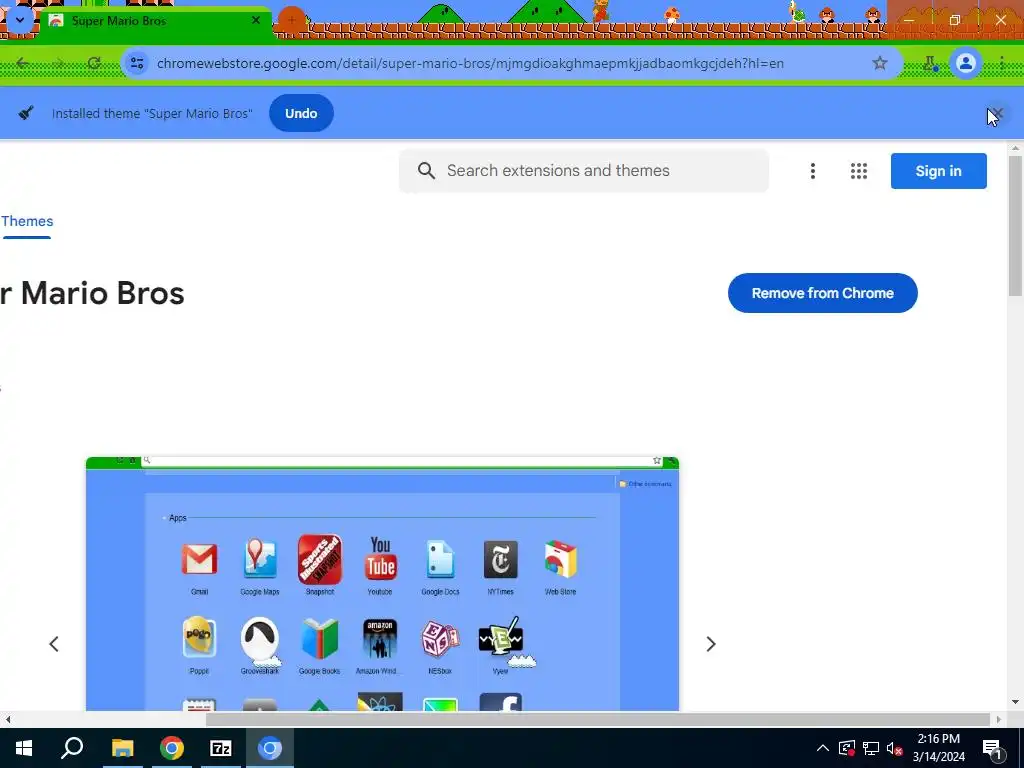Bookmark this page with the star
The width and height of the screenshot is (1024, 768).
click(x=880, y=63)
